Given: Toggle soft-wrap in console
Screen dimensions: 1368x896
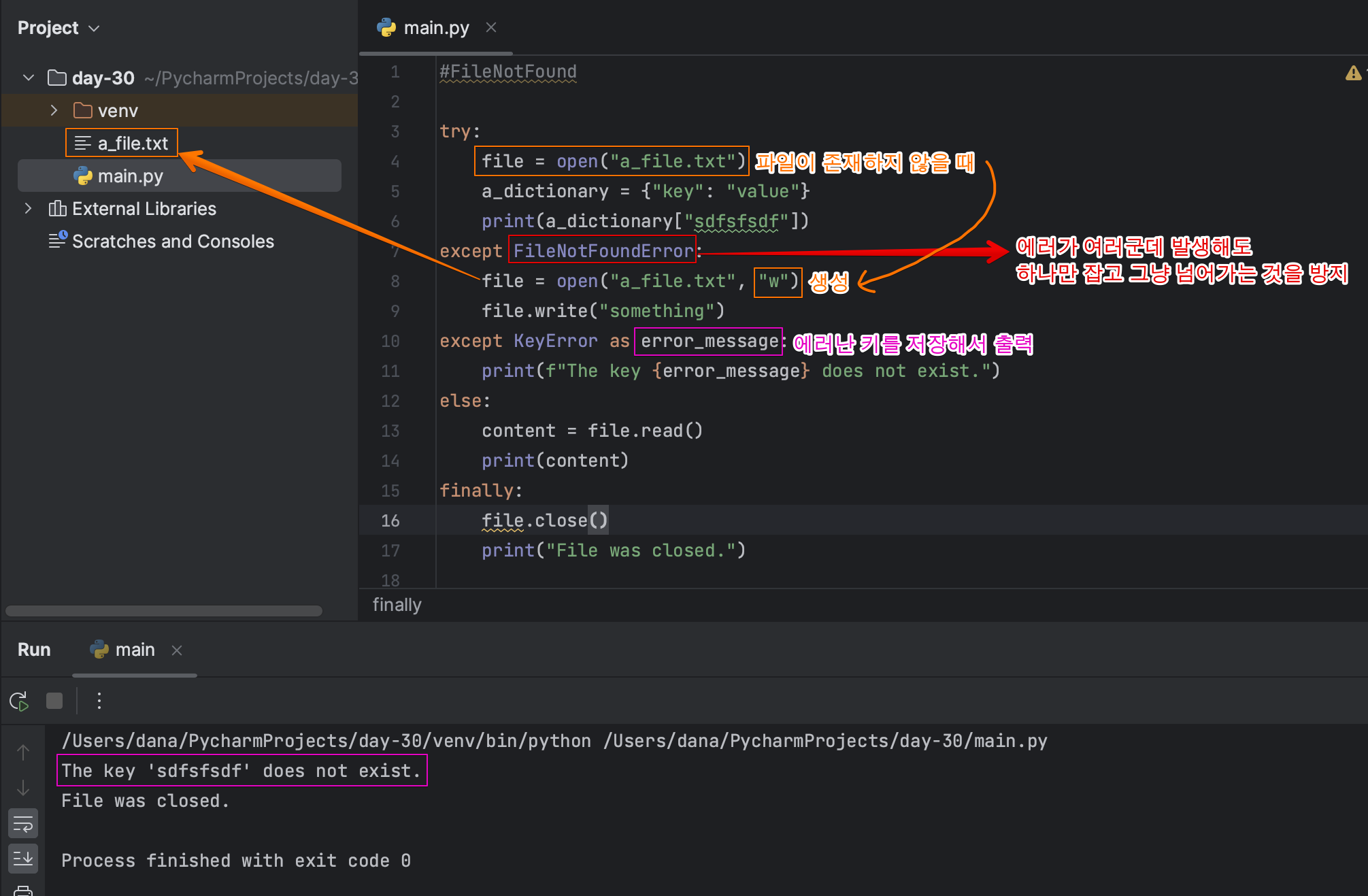Looking at the screenshot, I should pyautogui.click(x=23, y=824).
